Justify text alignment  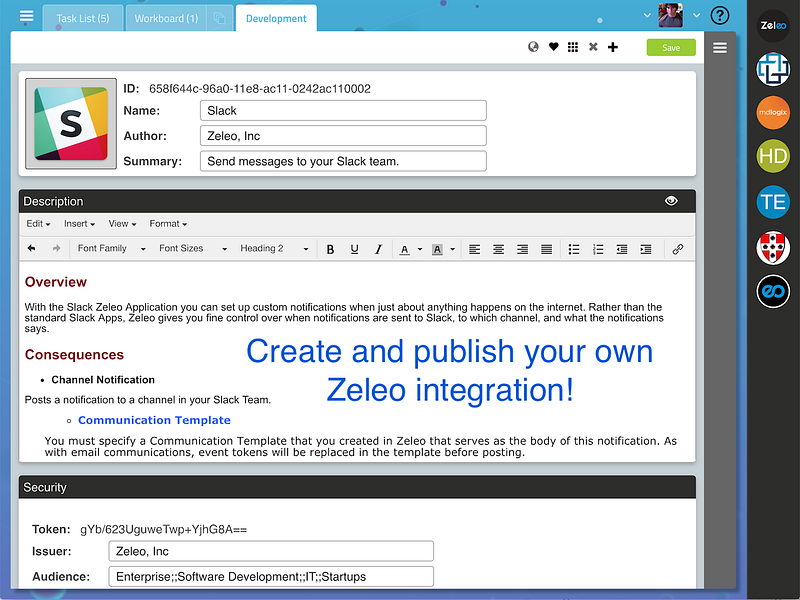(546, 249)
